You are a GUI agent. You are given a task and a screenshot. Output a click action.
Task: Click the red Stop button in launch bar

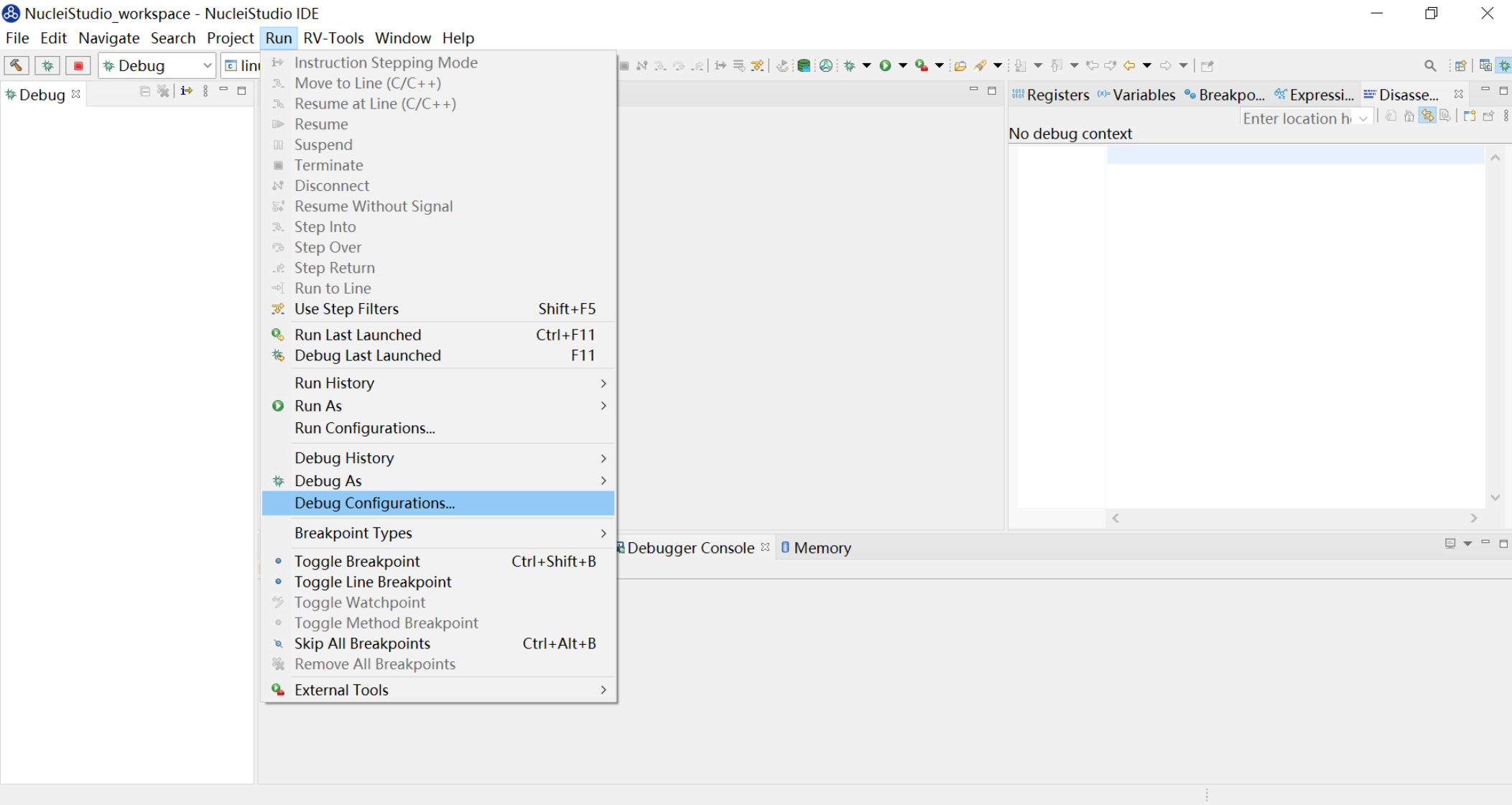coord(78,65)
